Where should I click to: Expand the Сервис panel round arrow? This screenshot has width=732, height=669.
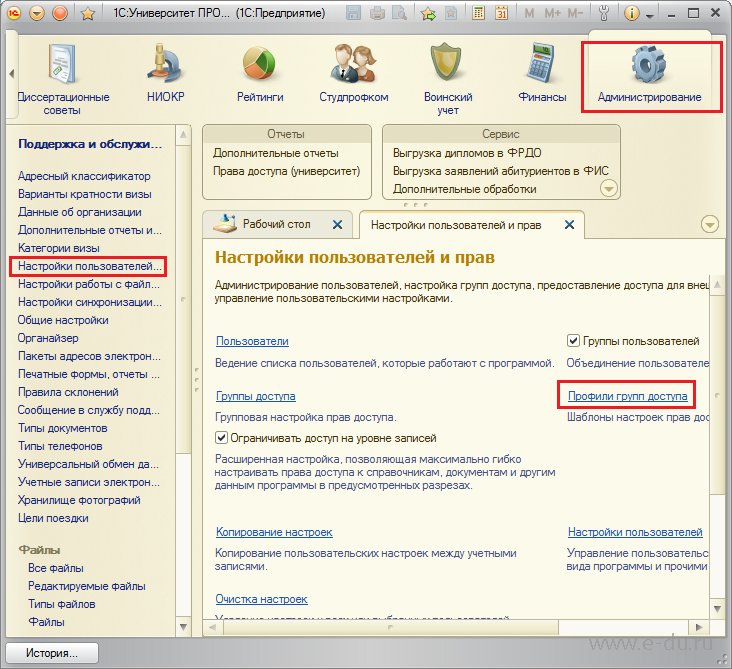pos(609,189)
